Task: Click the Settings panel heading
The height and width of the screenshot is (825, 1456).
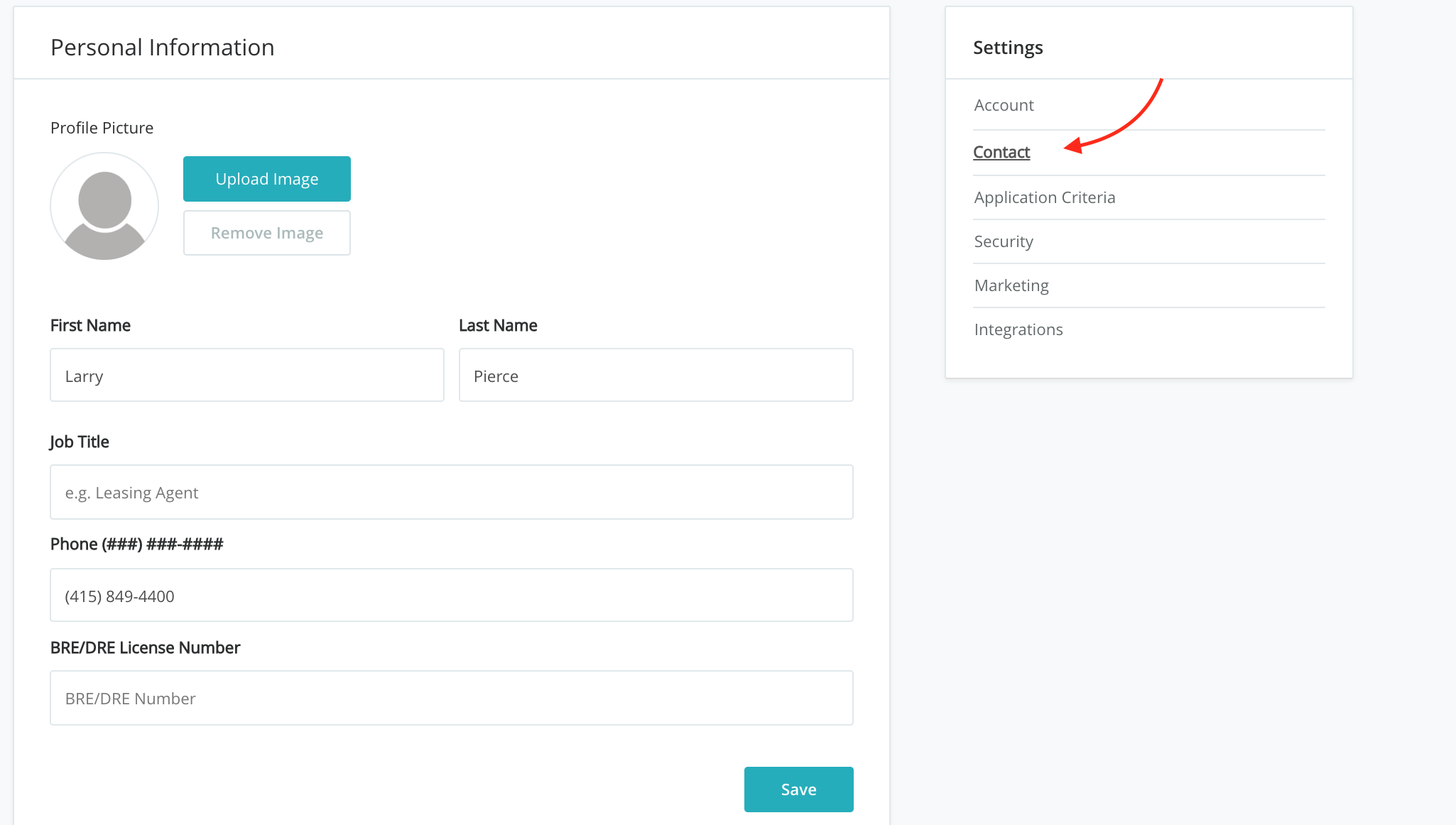Action: [1007, 48]
